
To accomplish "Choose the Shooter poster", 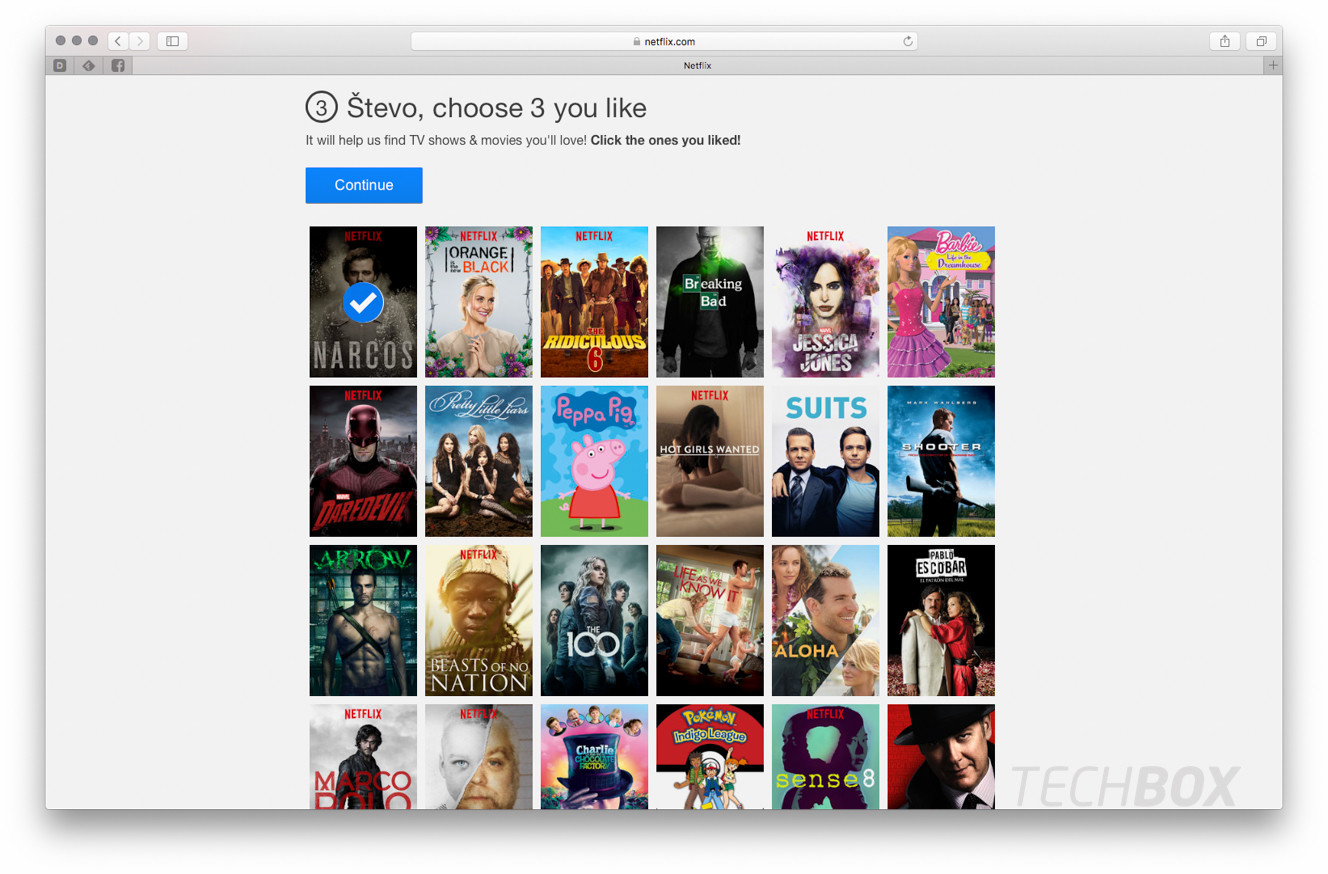I will pos(941,461).
